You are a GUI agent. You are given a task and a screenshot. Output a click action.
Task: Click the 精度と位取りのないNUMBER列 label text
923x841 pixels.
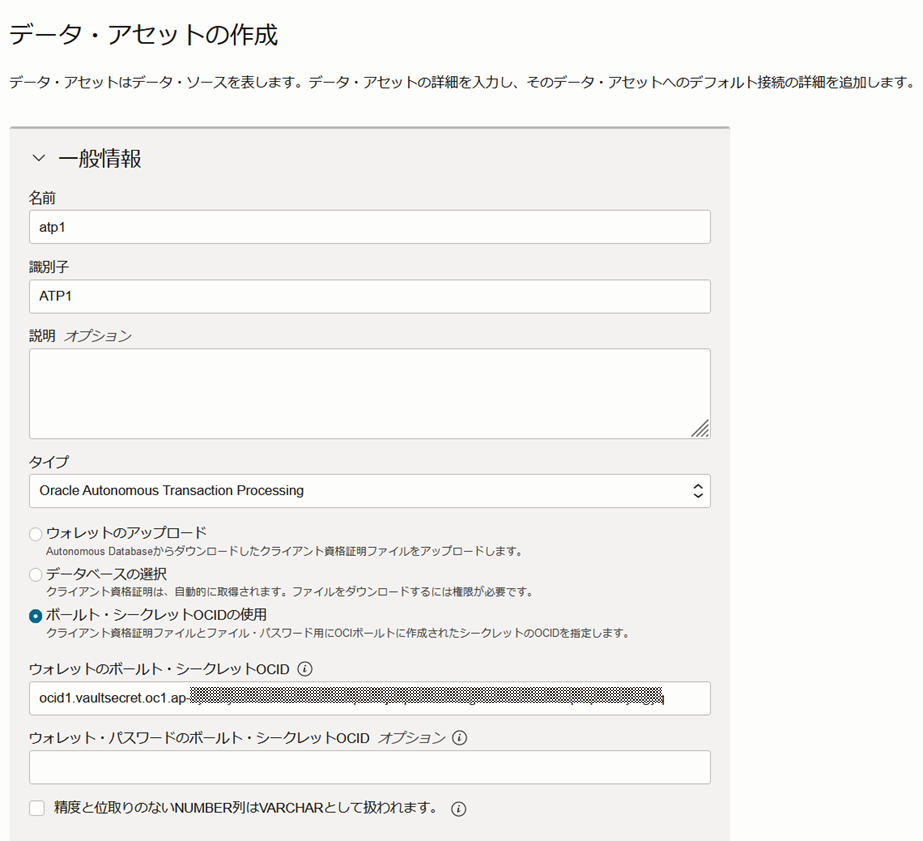245,807
